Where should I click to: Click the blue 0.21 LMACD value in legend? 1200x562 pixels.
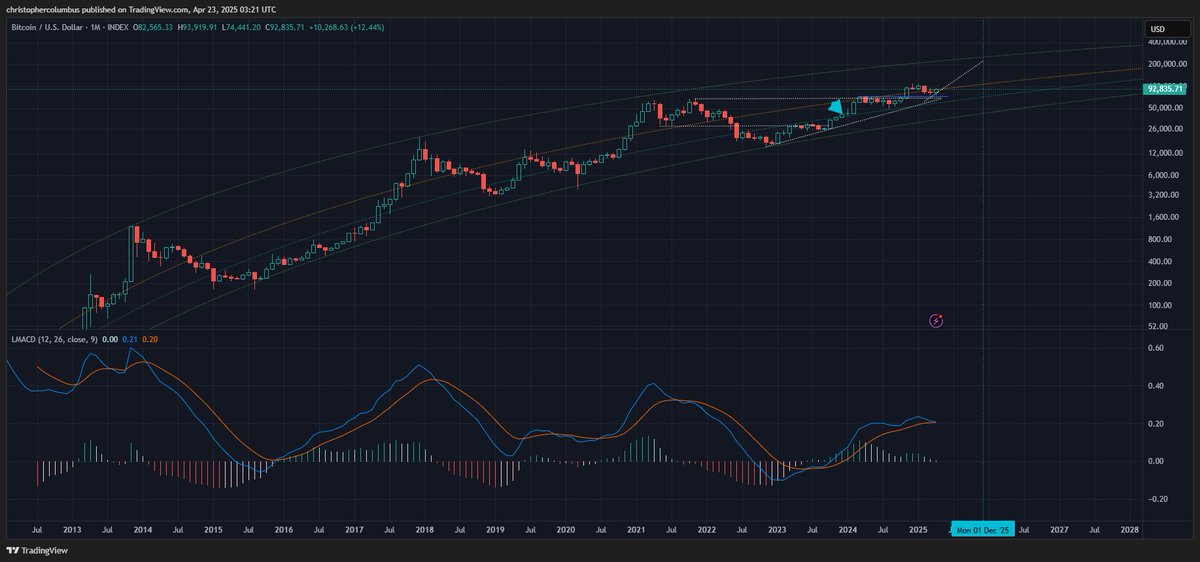[x=129, y=340]
